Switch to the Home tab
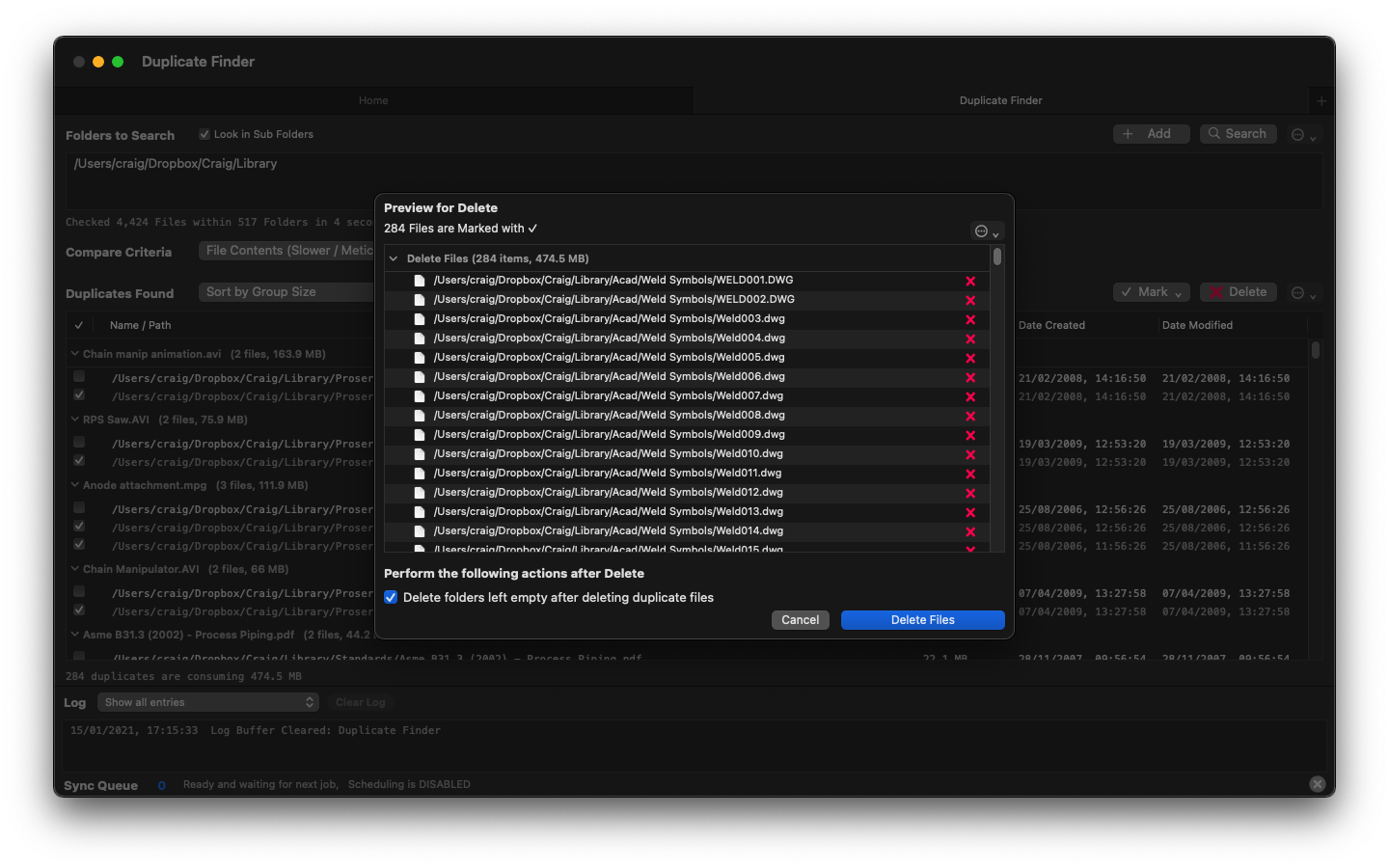The width and height of the screenshot is (1389, 868). [373, 100]
